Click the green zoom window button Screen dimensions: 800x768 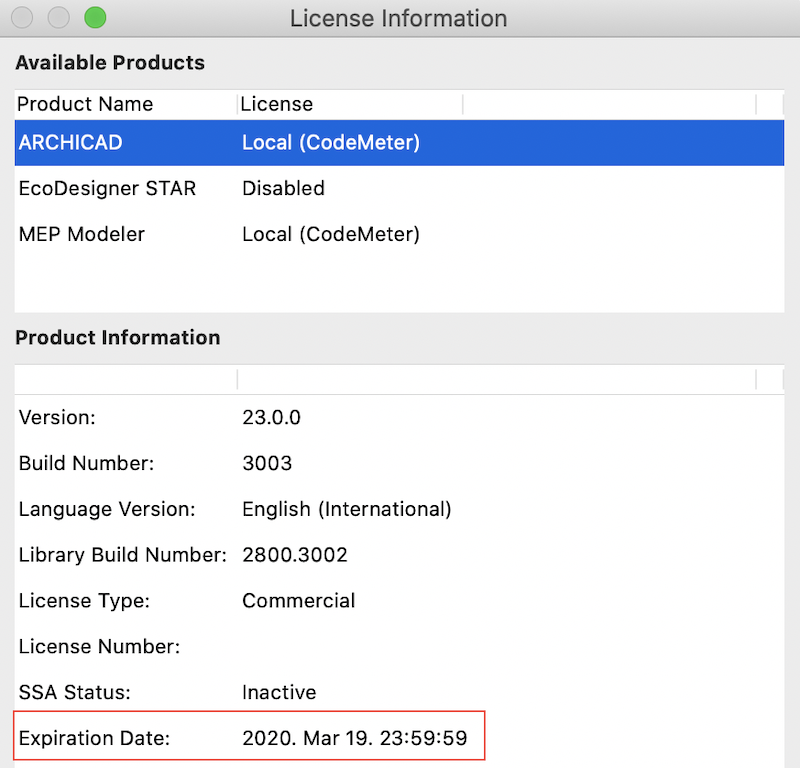tap(95, 18)
